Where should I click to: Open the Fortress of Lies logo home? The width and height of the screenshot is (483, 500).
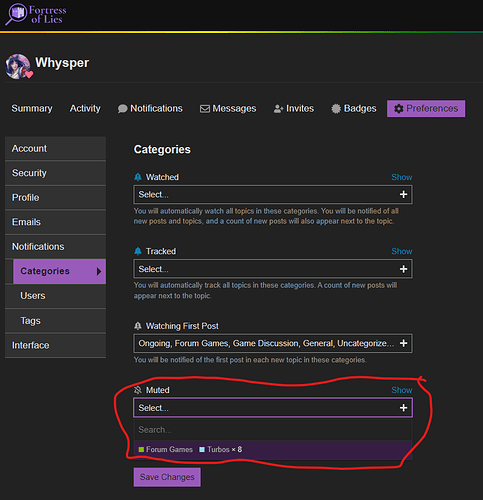(36, 14)
